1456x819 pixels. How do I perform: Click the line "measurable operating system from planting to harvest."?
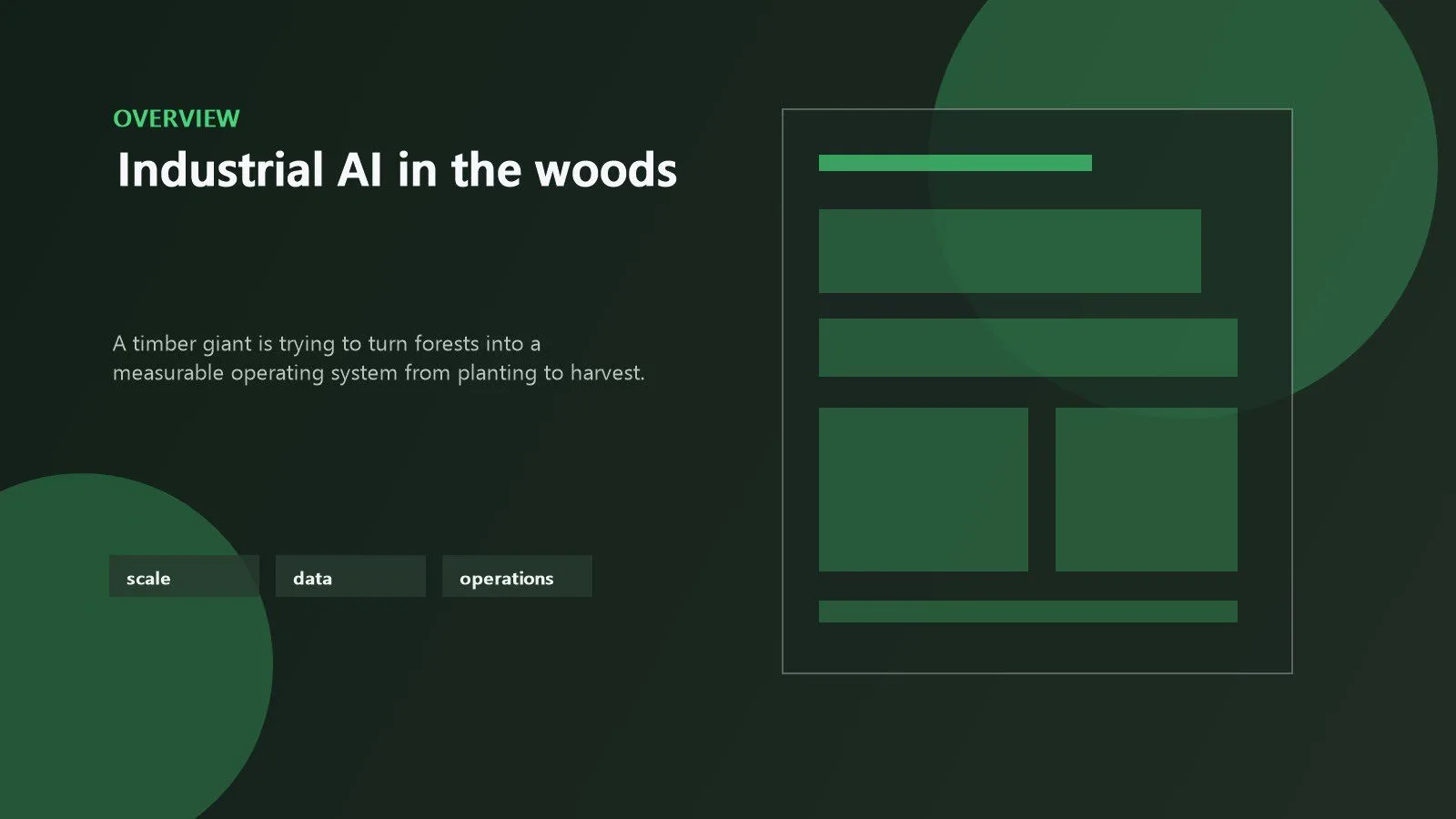click(379, 373)
